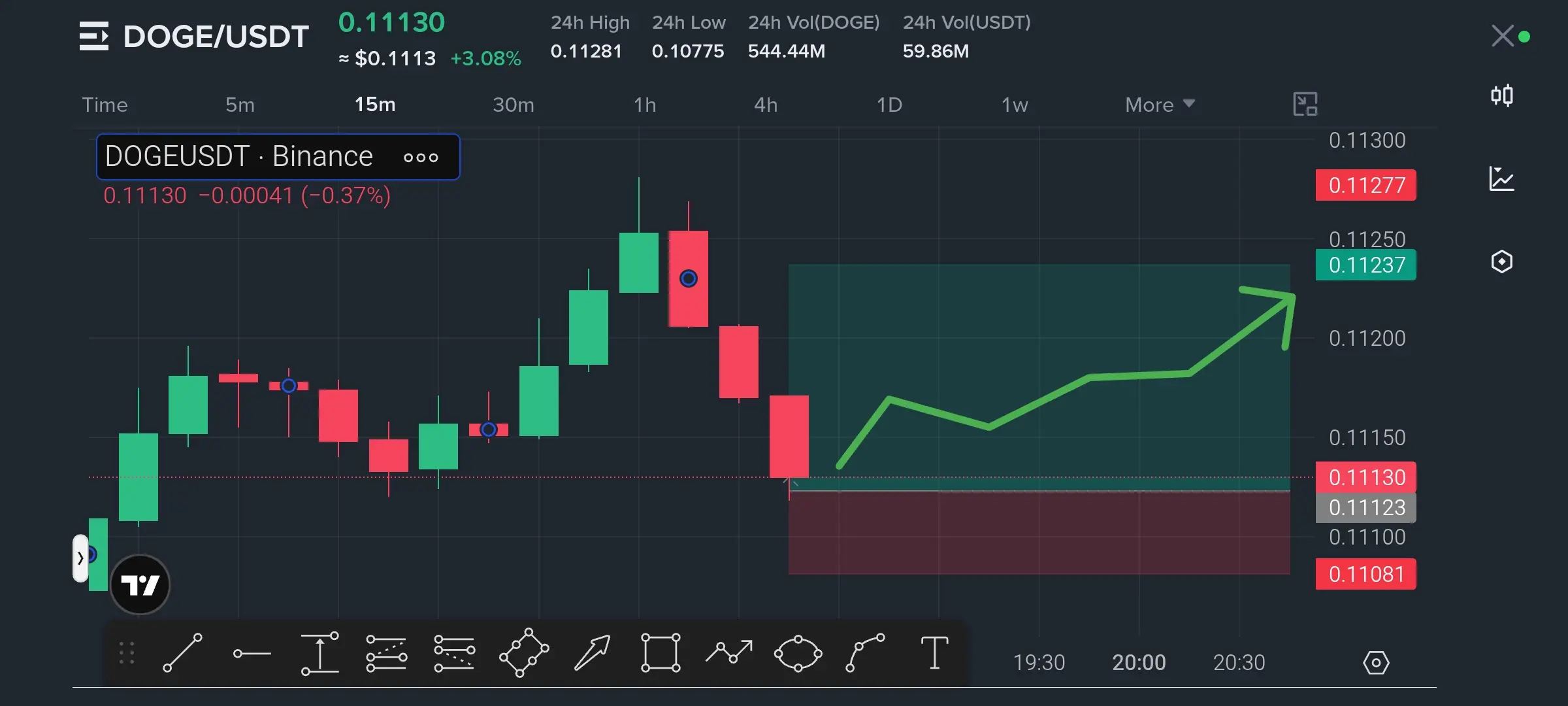
Task: Select the trend line drawing tool
Action: pos(182,652)
